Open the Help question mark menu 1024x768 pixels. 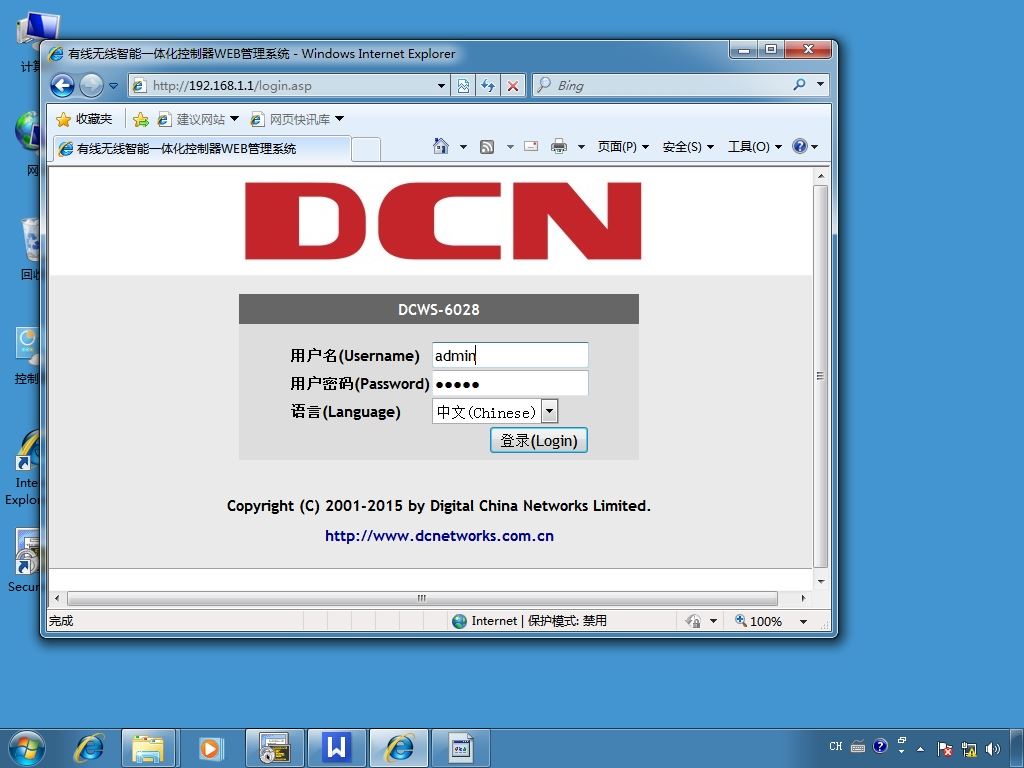(805, 146)
